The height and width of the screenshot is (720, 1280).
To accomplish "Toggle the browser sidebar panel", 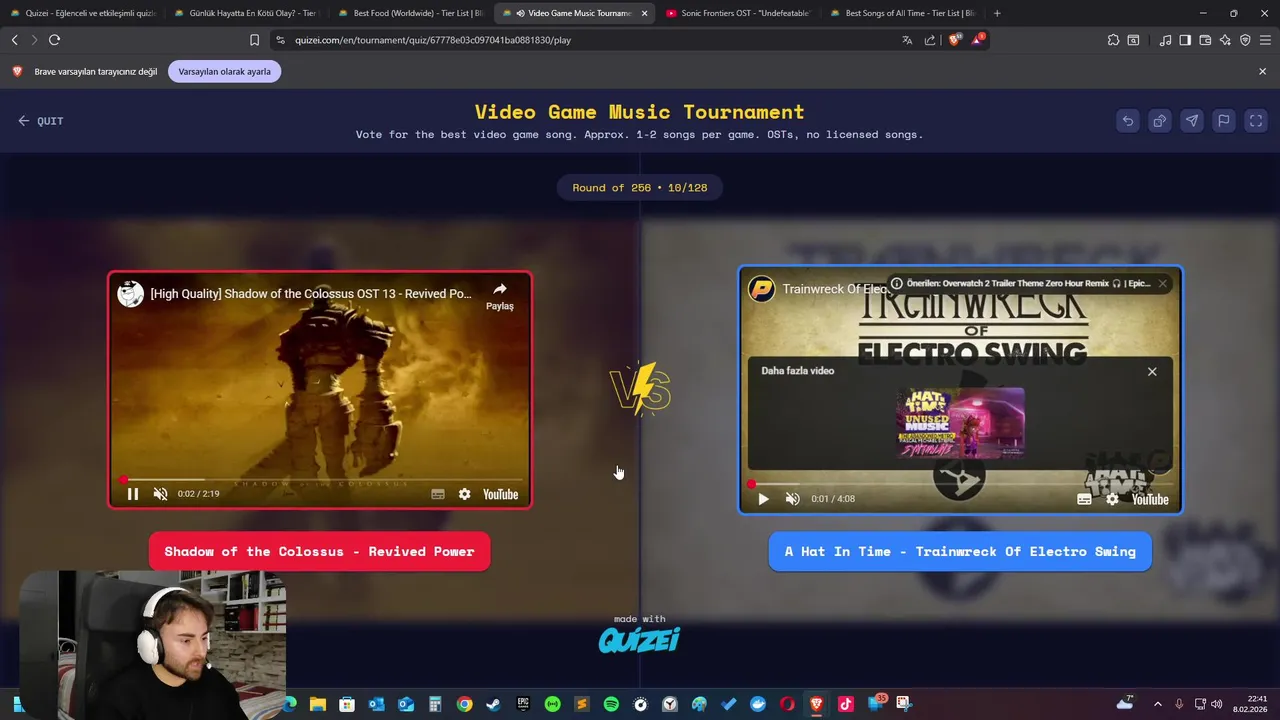I will tap(1185, 40).
